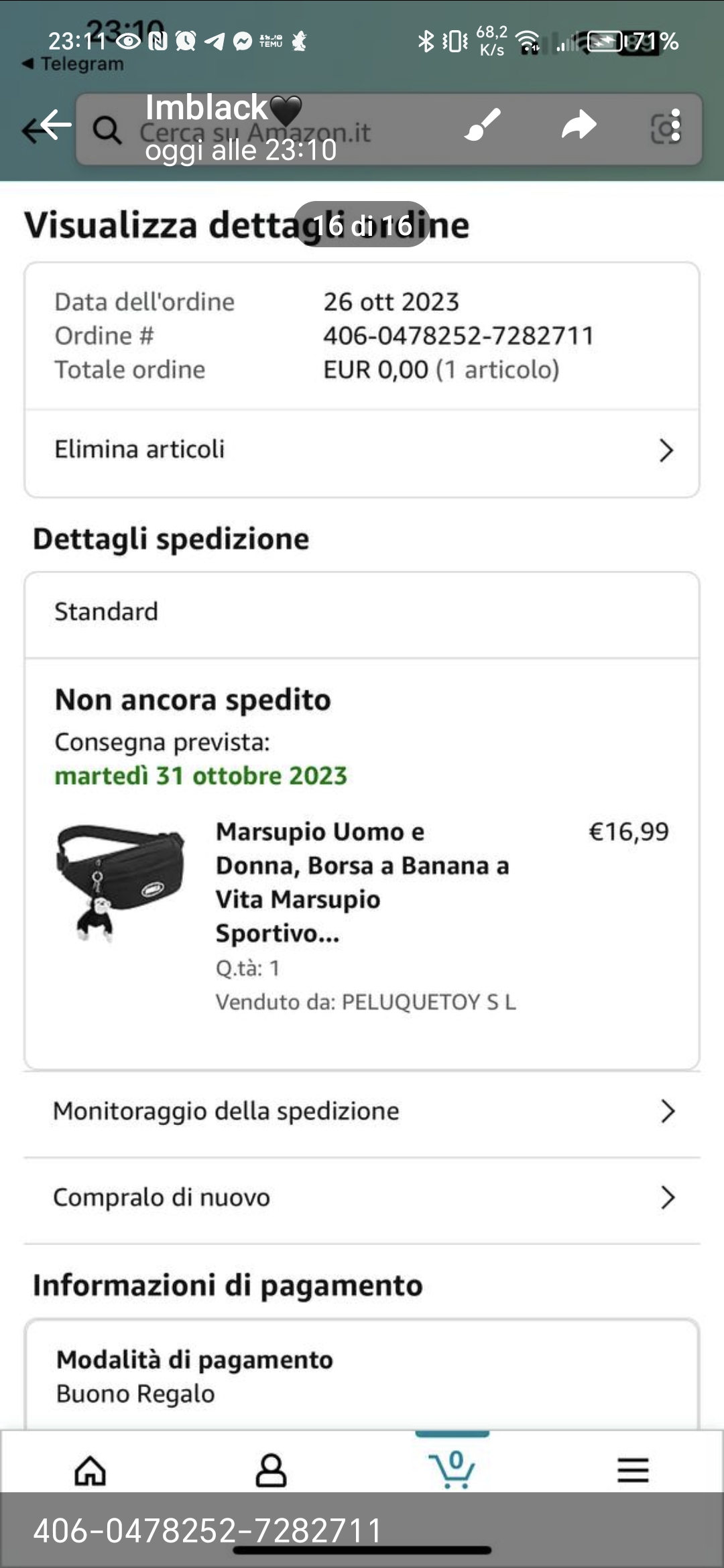Expand the Elimina articoli row chevron

(x=666, y=450)
